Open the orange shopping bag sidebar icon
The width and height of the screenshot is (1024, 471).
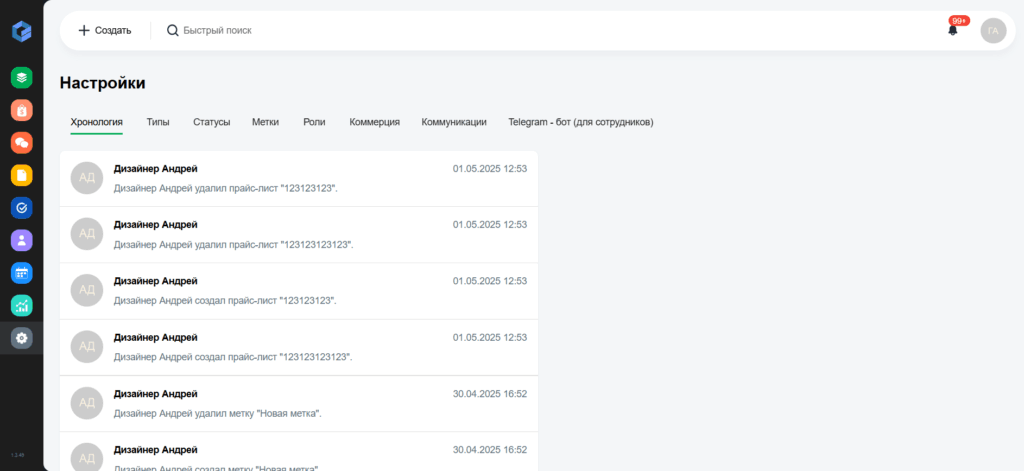click(x=22, y=110)
